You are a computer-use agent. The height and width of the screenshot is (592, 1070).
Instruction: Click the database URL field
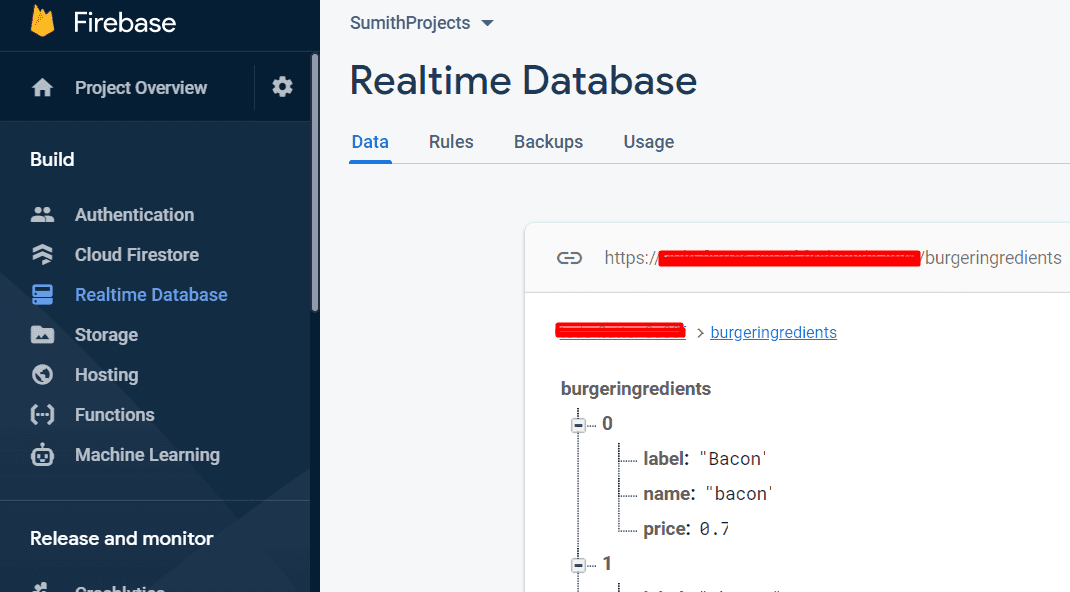(x=833, y=258)
